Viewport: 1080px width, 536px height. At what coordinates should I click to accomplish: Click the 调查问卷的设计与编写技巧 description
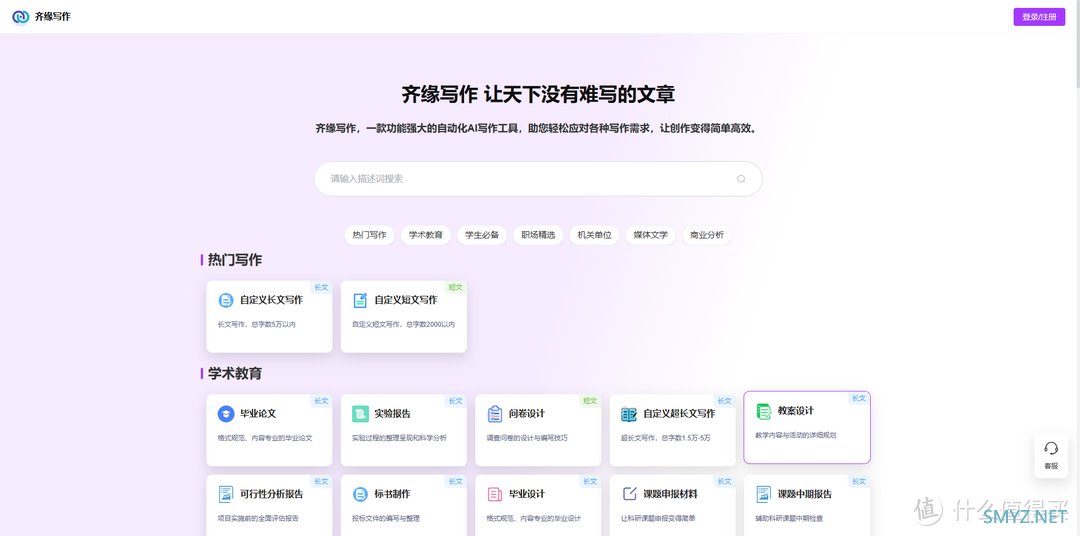(x=528, y=438)
